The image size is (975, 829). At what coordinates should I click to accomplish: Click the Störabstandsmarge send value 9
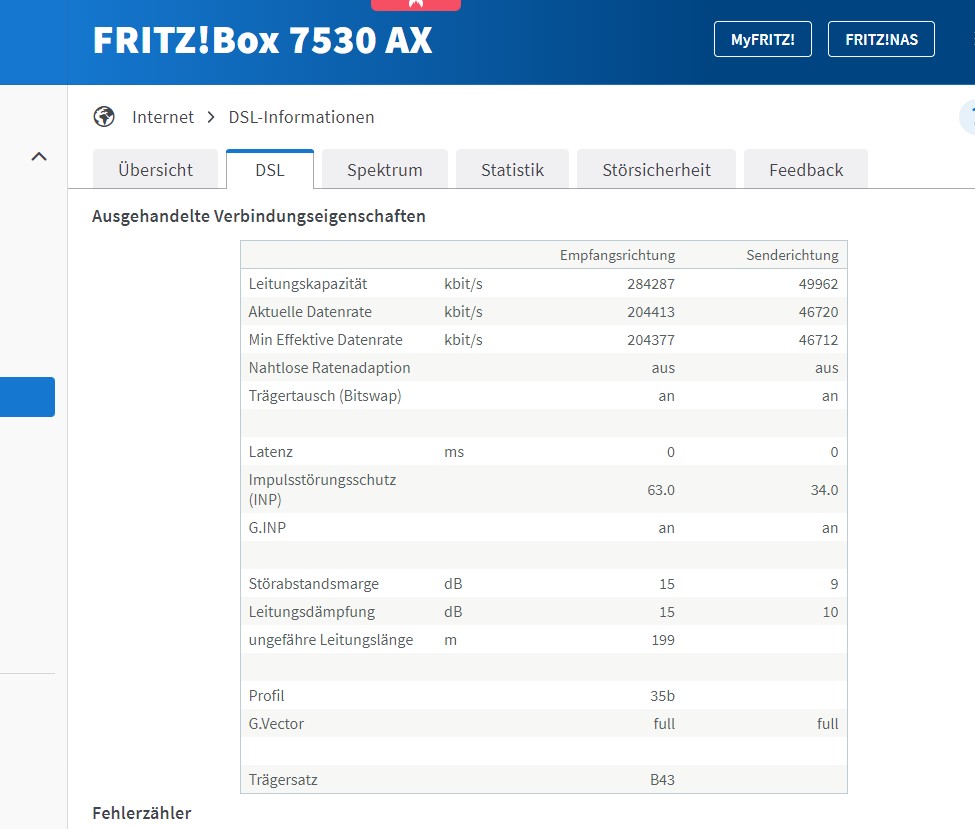coord(834,583)
